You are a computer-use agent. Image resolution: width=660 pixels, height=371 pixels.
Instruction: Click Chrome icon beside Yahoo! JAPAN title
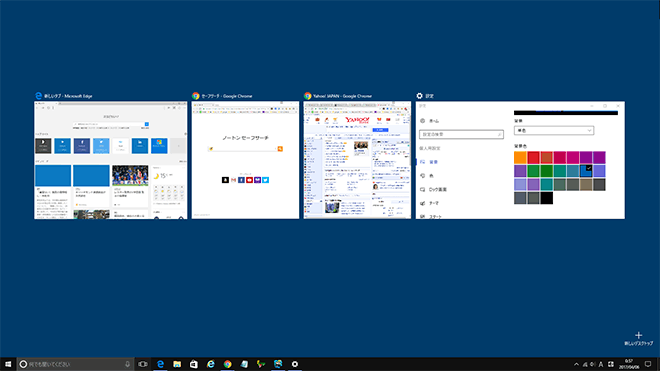(x=308, y=96)
